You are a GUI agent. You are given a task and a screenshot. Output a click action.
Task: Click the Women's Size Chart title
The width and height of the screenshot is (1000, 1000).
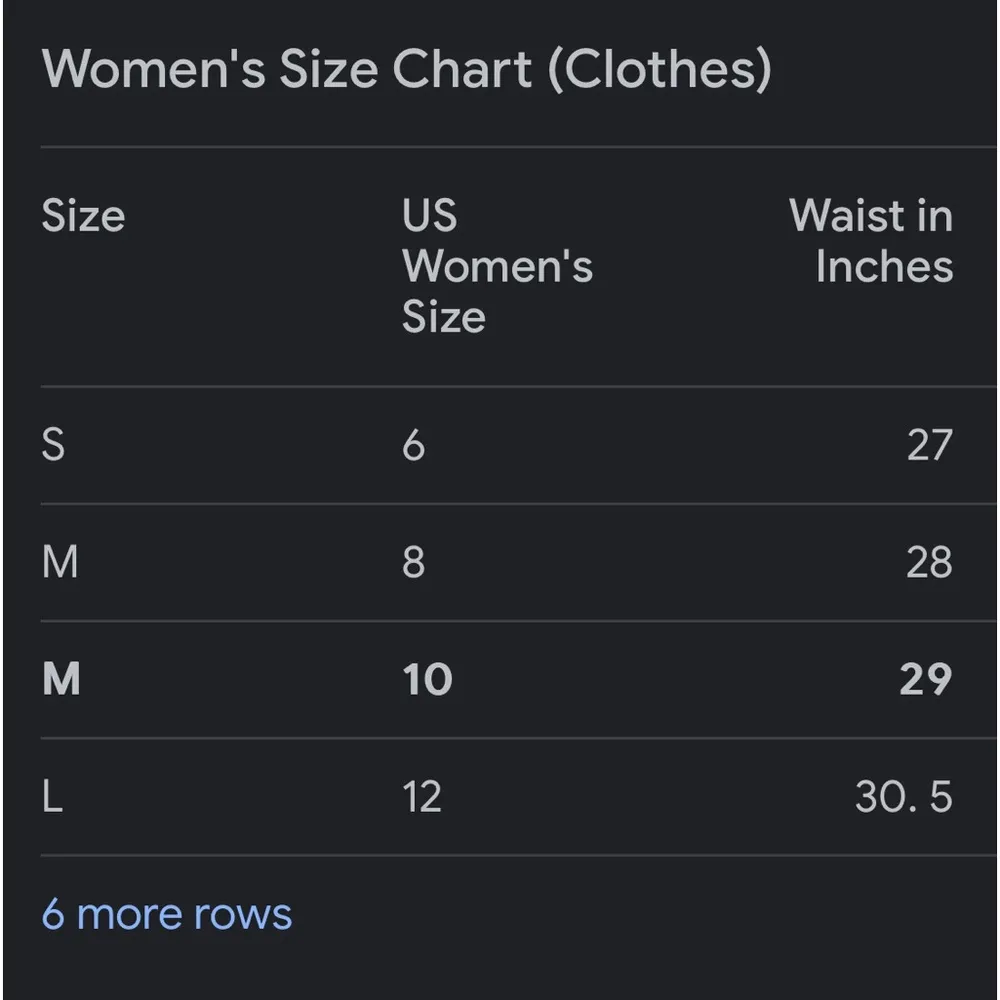point(407,68)
